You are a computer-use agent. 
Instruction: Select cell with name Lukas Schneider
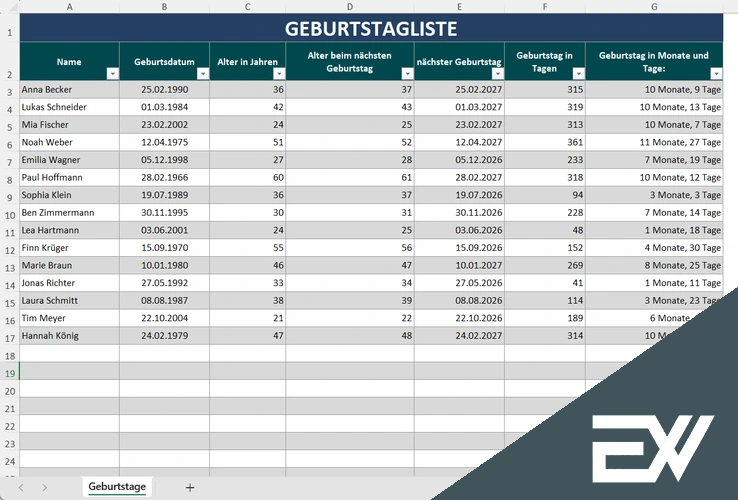point(70,107)
